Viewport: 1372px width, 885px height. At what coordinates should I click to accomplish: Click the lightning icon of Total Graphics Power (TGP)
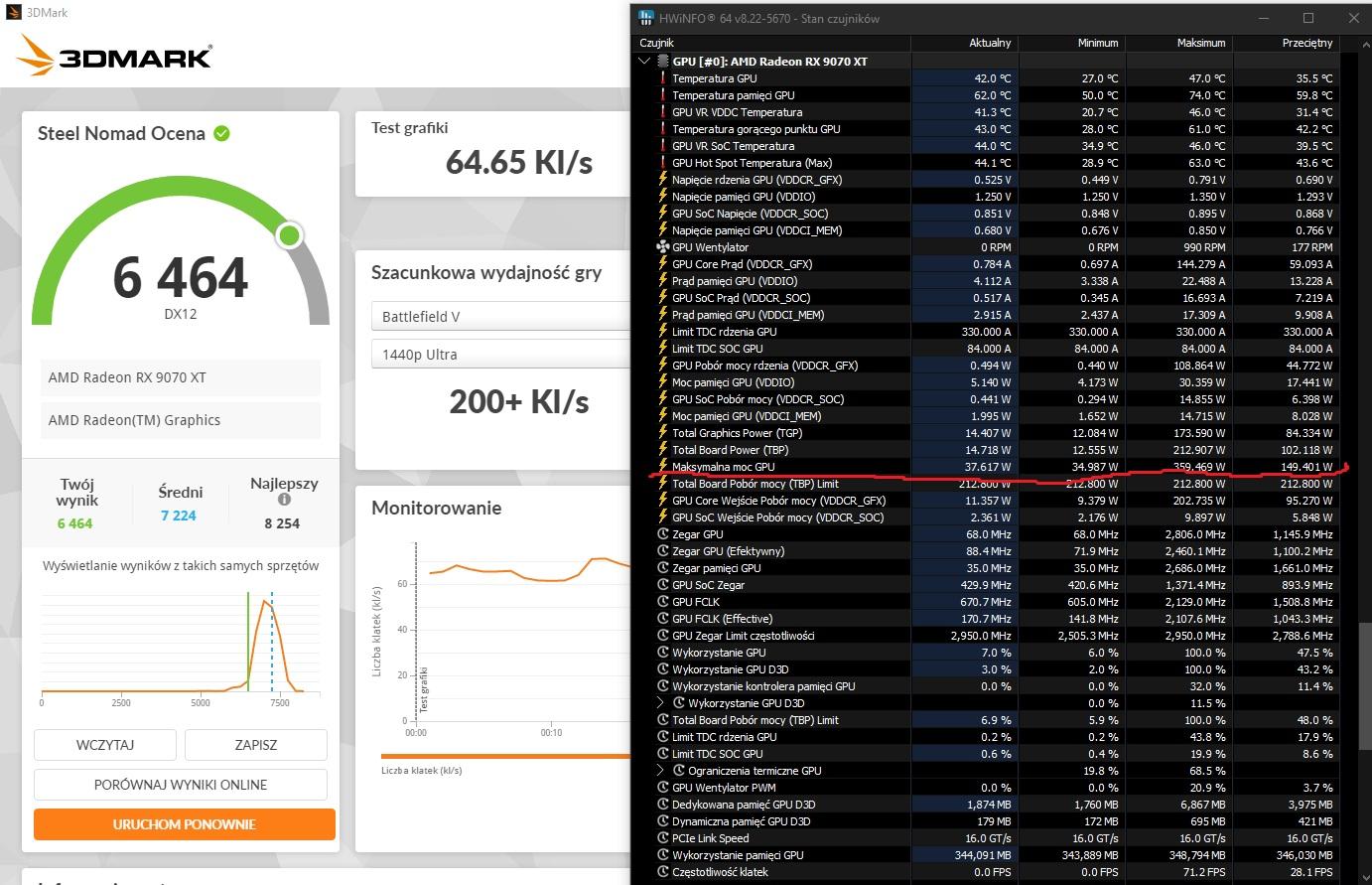tap(663, 433)
